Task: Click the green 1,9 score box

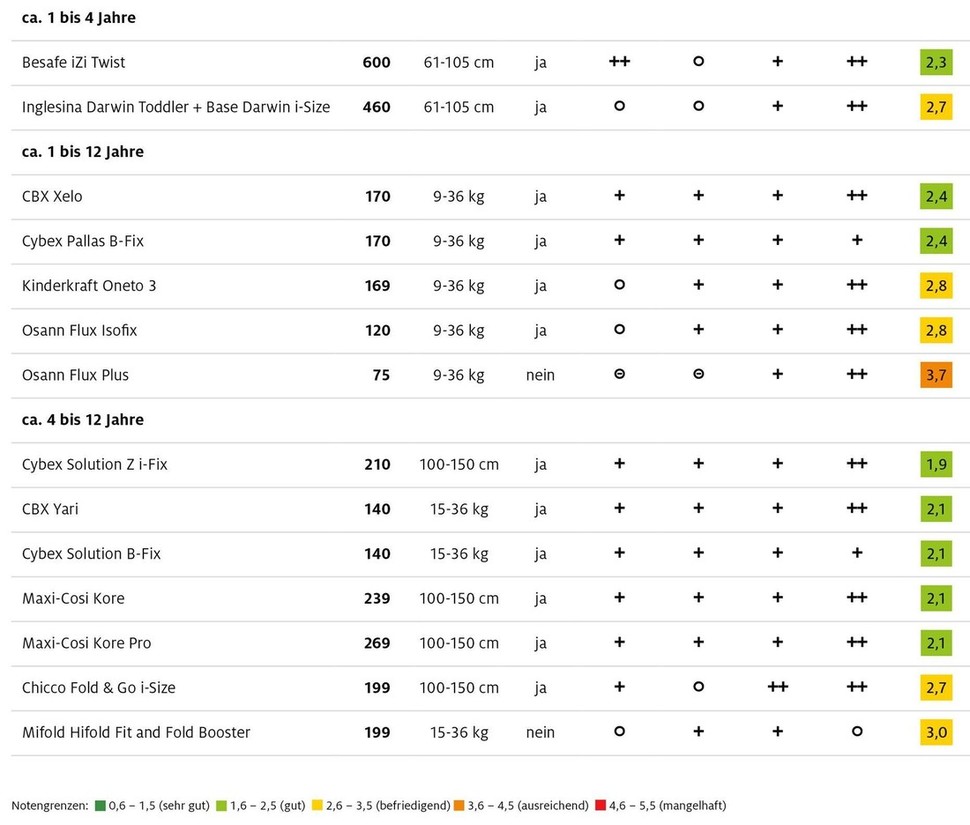Action: tap(937, 464)
